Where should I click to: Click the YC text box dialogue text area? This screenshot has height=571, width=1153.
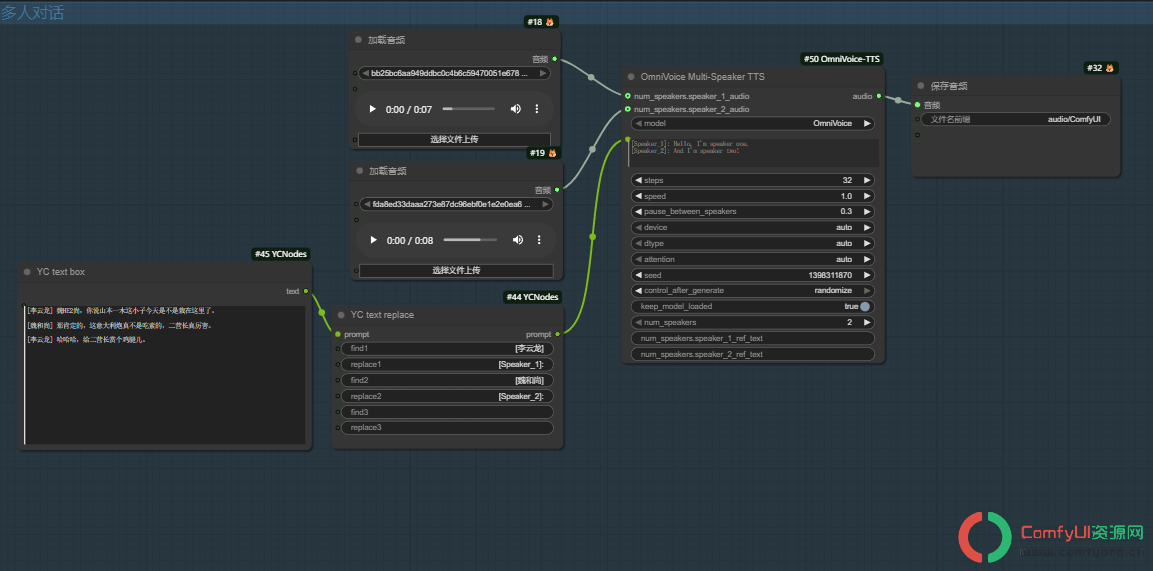[165, 375]
